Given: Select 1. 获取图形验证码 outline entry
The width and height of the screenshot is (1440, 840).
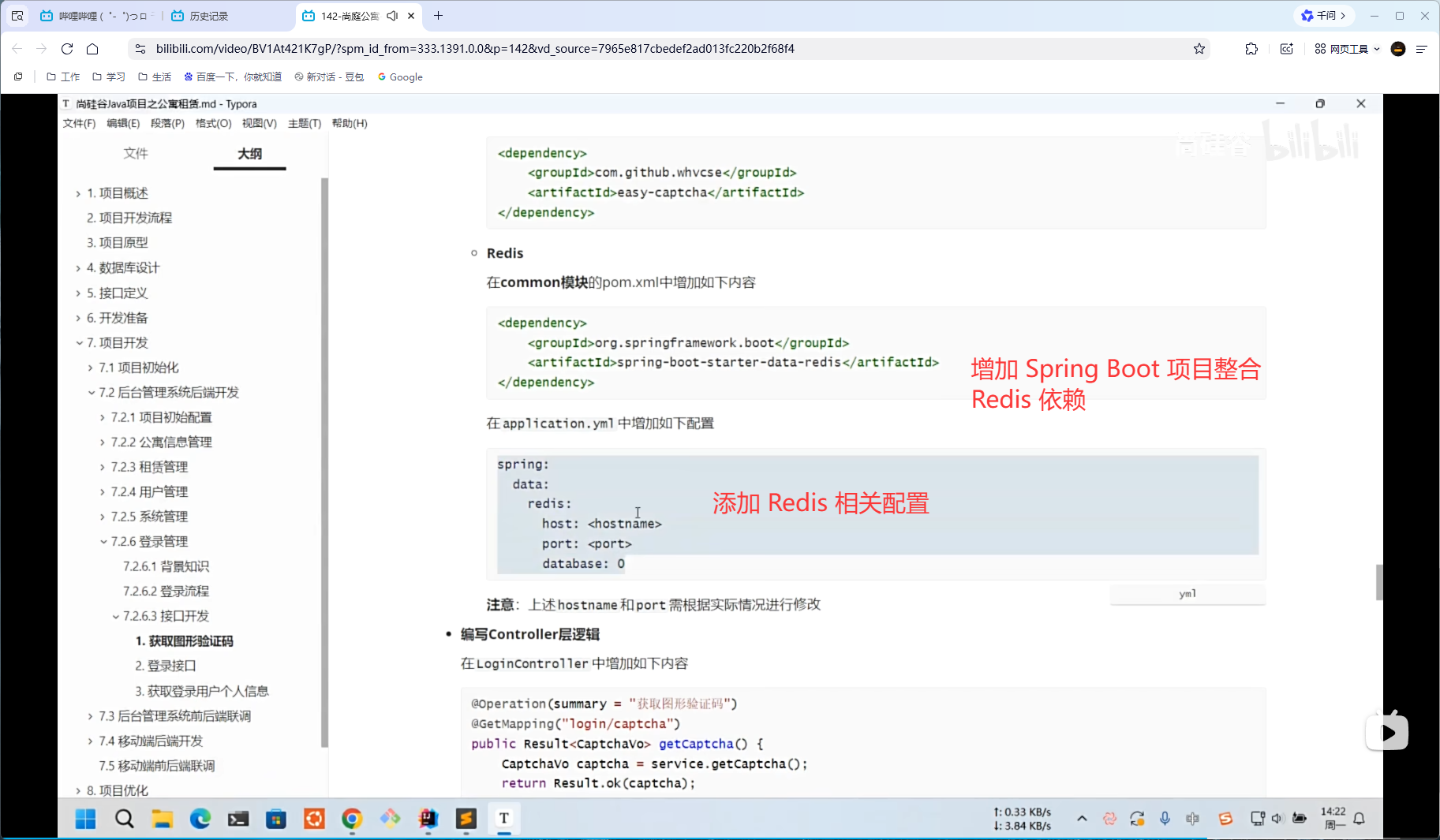Looking at the screenshot, I should click(x=185, y=641).
